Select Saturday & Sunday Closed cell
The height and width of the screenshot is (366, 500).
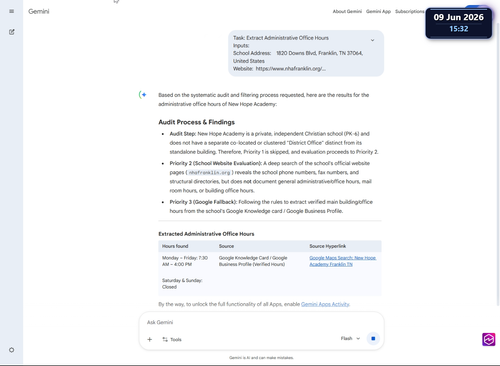pos(182,284)
